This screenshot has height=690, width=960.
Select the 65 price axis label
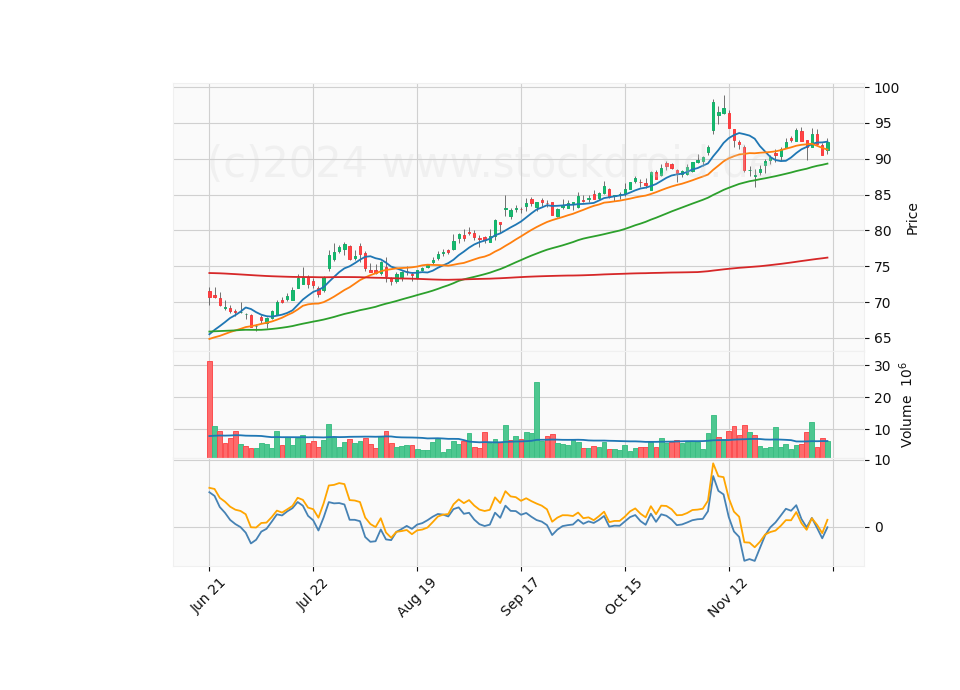882,338
